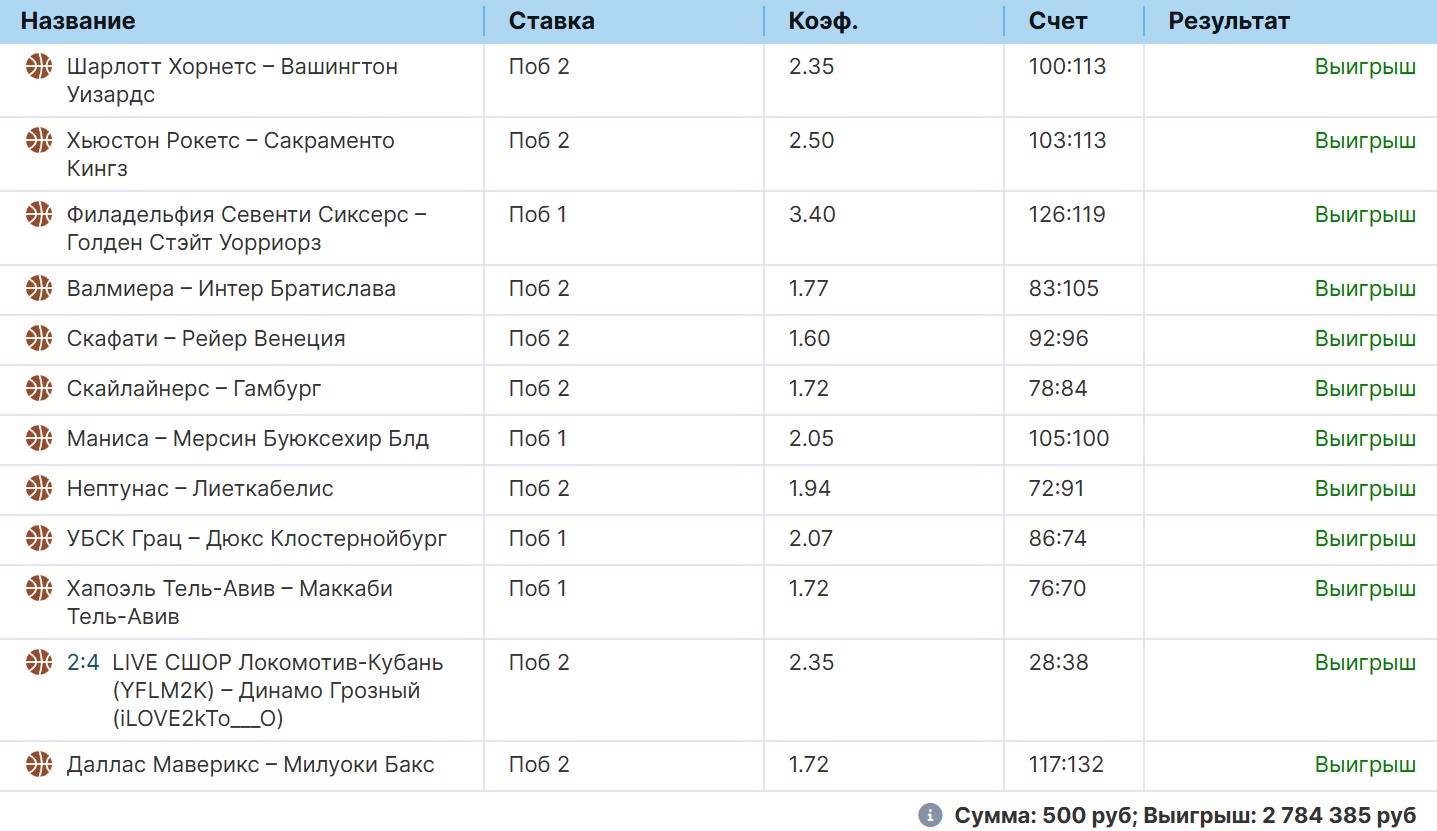Click basketball icon beside LIVE СШОР Локомотив-Кубань
The width and height of the screenshot is (1437, 831).
pos(39,663)
